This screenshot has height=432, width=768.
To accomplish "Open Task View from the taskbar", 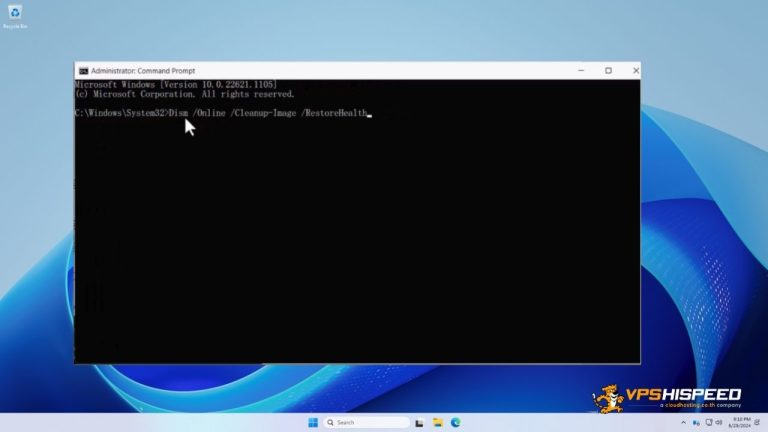I will (x=419, y=423).
